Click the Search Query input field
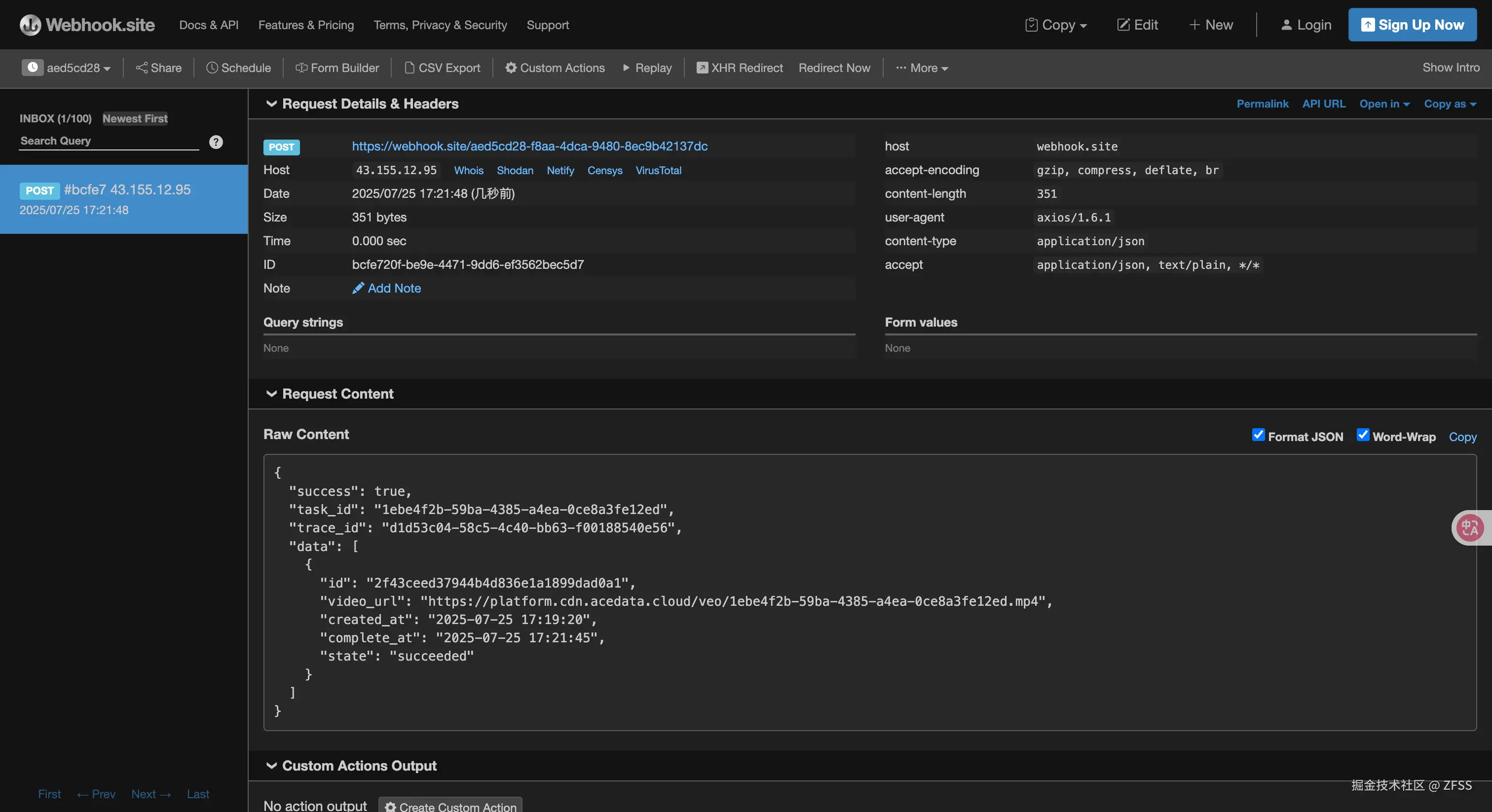Viewport: 1492px width, 812px height. pyautogui.click(x=109, y=141)
